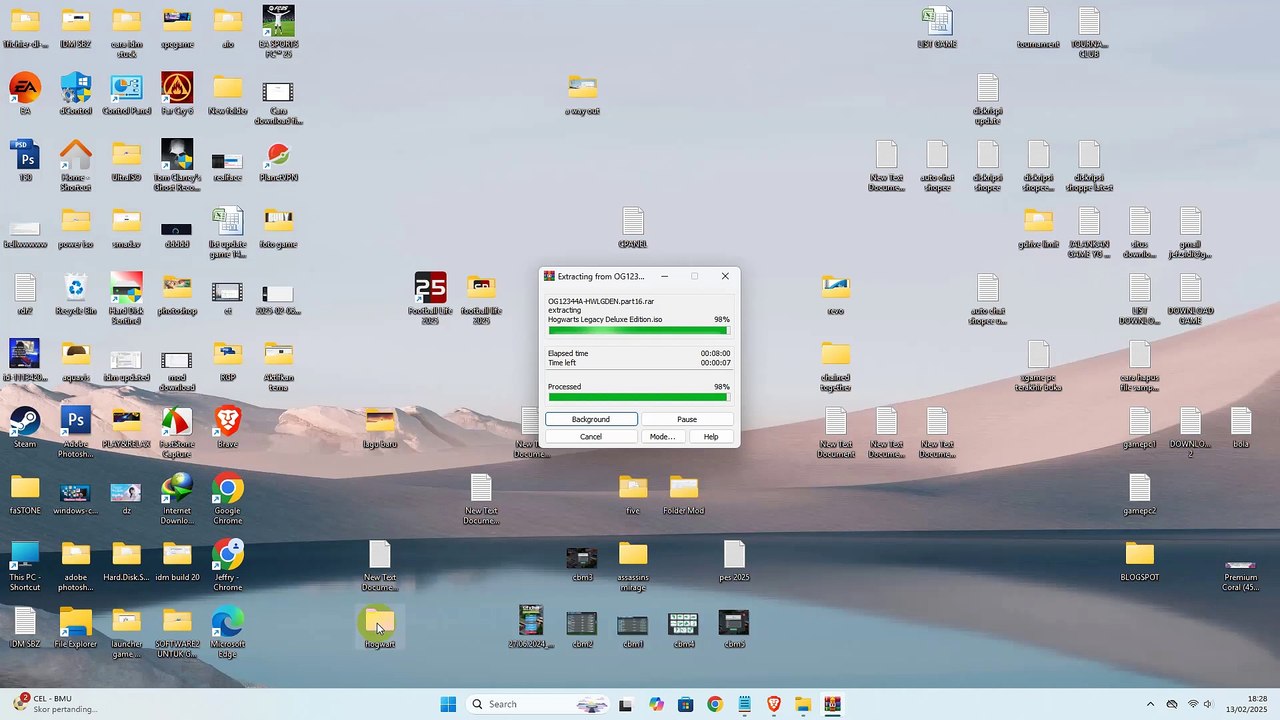Open the Jeffry - Chrome profile shortcut
Viewport: 1280px width, 720px height.
pyautogui.click(x=228, y=565)
